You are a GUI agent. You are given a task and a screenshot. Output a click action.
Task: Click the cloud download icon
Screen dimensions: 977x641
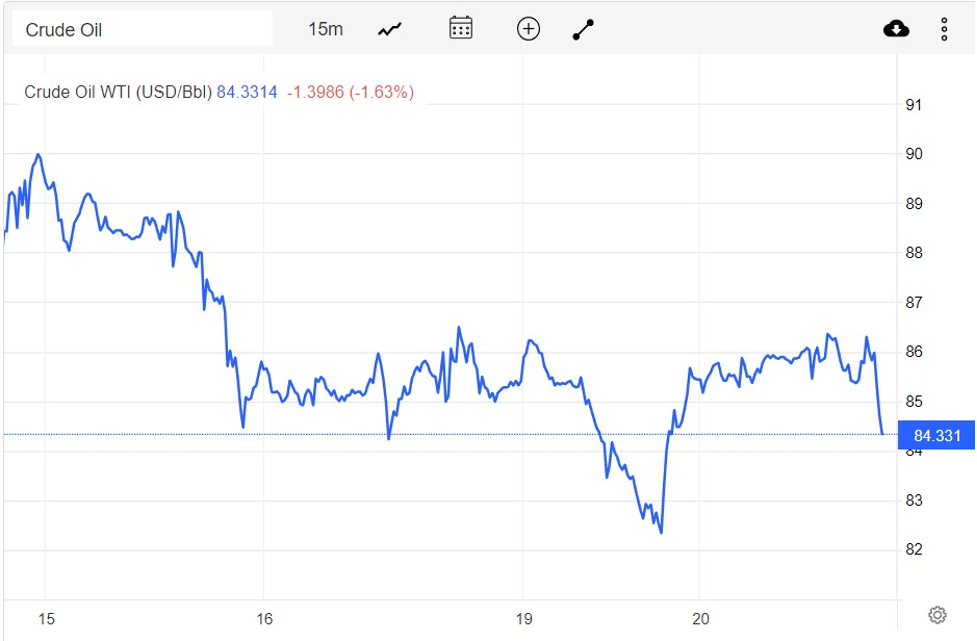pyautogui.click(x=896, y=29)
